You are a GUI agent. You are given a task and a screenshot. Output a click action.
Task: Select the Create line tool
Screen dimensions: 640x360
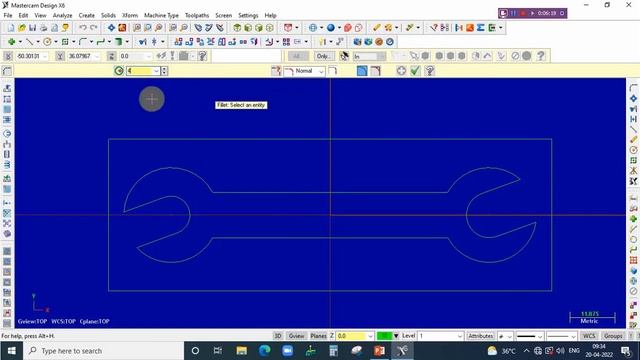click(x=29, y=42)
